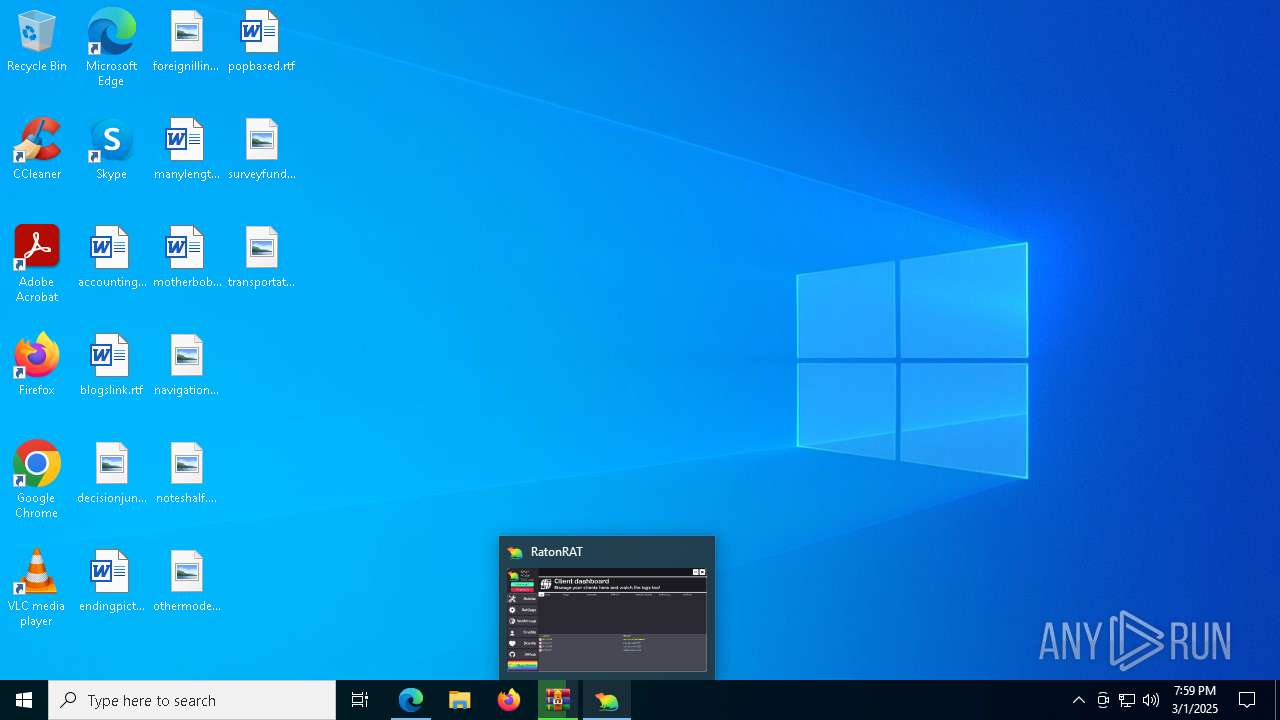Select the othermode... image file icon
This screenshot has height=720, width=1280.
coord(186,582)
